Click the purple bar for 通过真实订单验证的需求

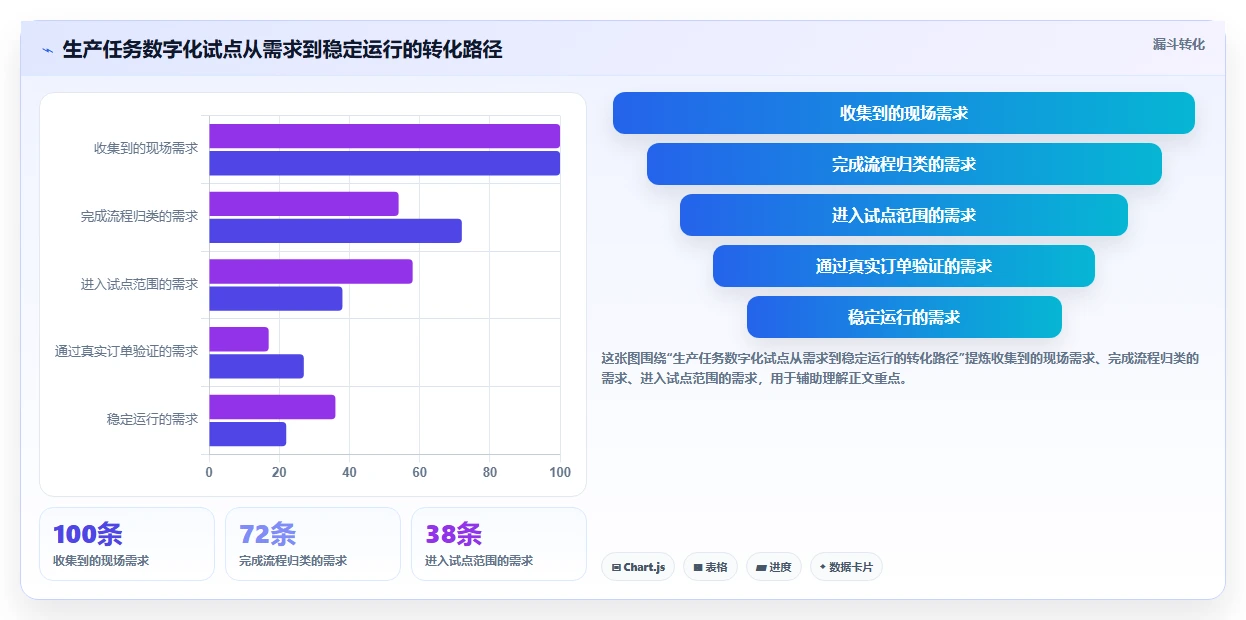239,339
